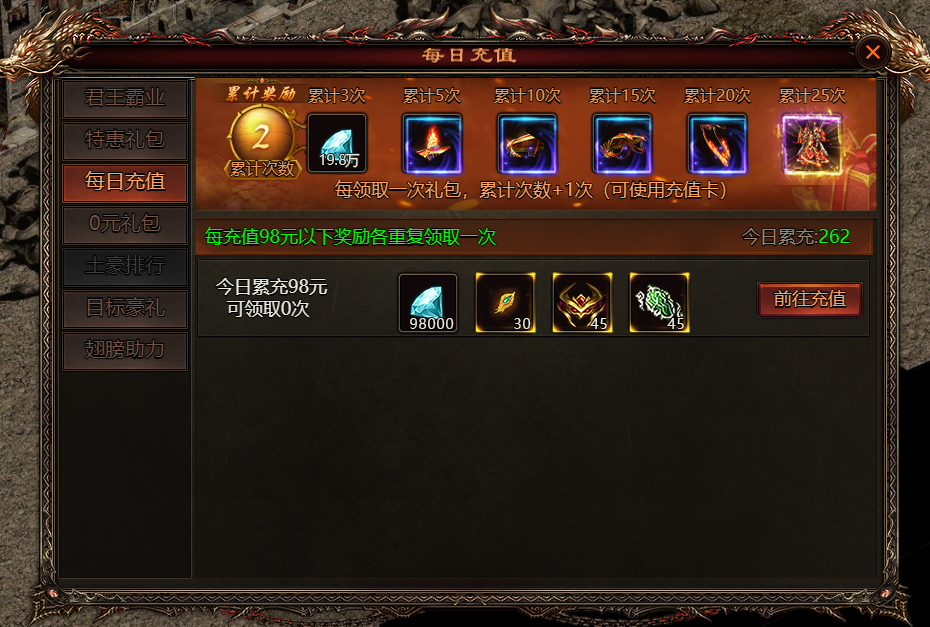Viewport: 930px width, 627px height.
Task: Select the glowing warrior reward under 累计25次
Action: [x=811, y=144]
